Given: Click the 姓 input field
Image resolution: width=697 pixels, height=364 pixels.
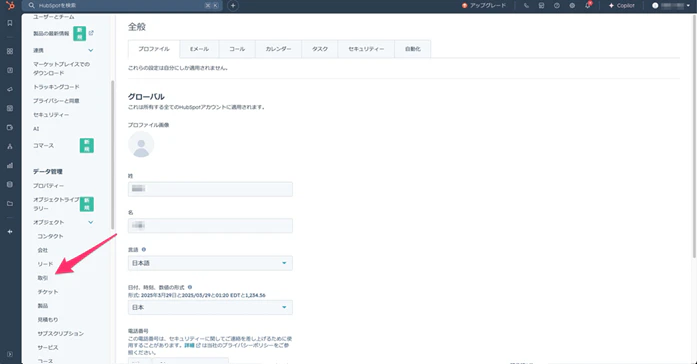Looking at the screenshot, I should [x=210, y=189].
